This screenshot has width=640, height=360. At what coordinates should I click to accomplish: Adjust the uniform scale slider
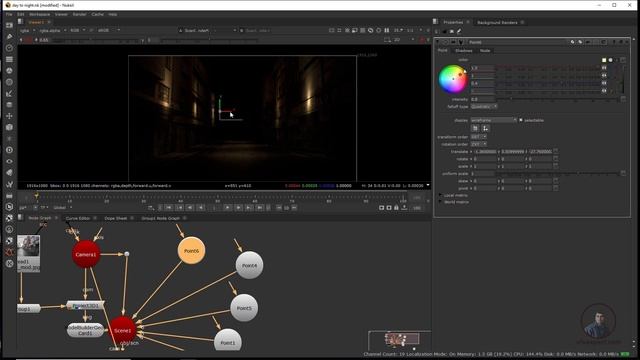(x=558, y=173)
